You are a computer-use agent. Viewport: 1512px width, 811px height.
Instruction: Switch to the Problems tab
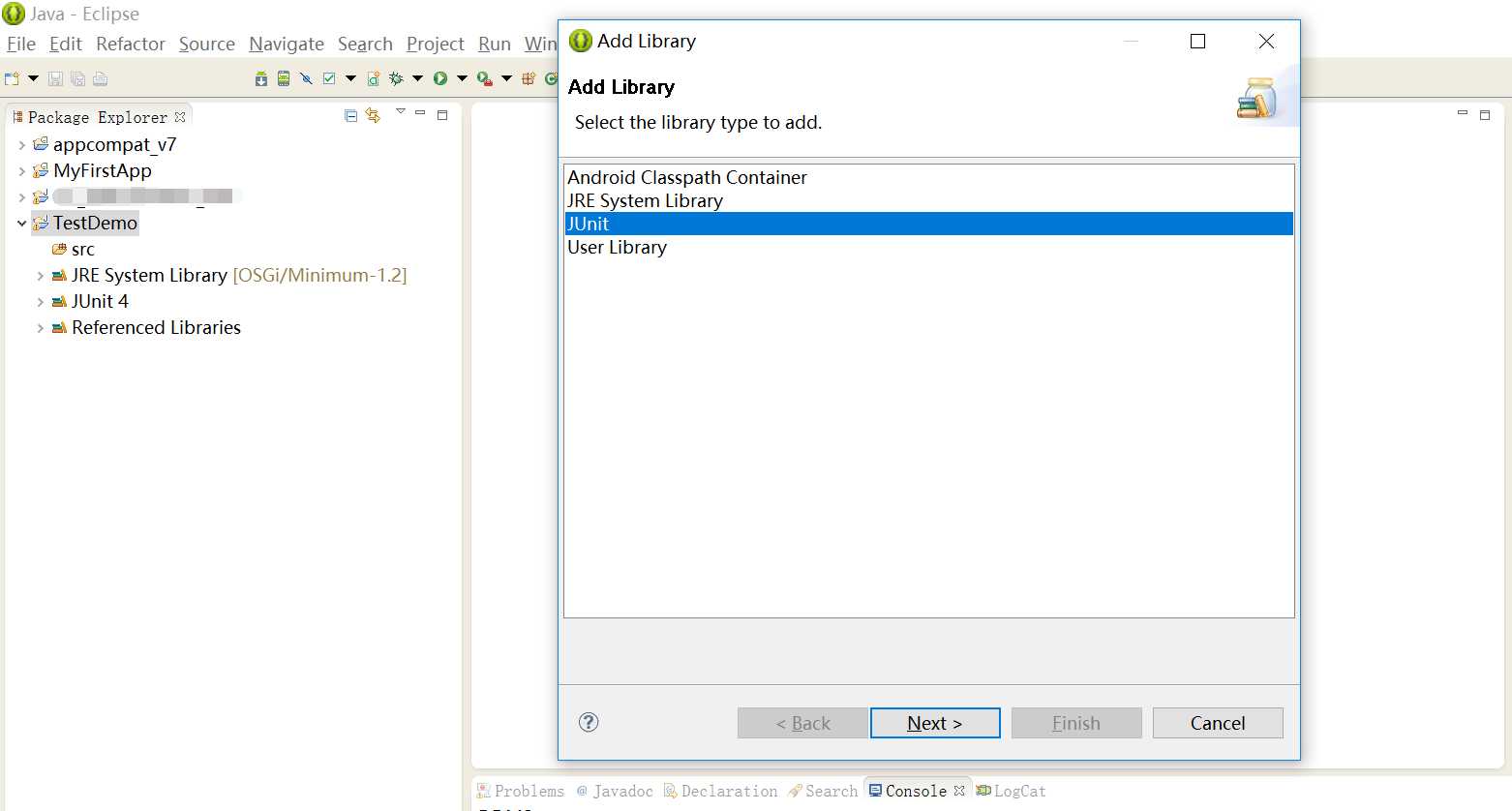tap(521, 792)
